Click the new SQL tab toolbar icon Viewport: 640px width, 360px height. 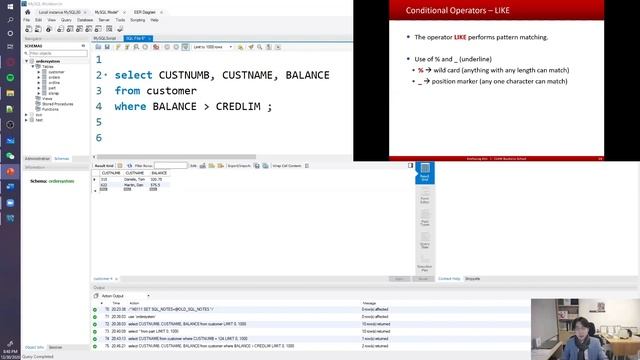(x=28, y=29)
